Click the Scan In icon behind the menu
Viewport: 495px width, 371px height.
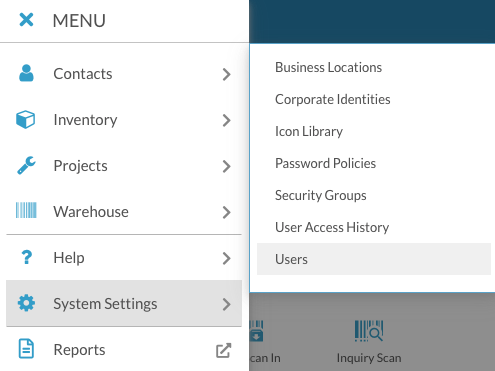coord(256,331)
